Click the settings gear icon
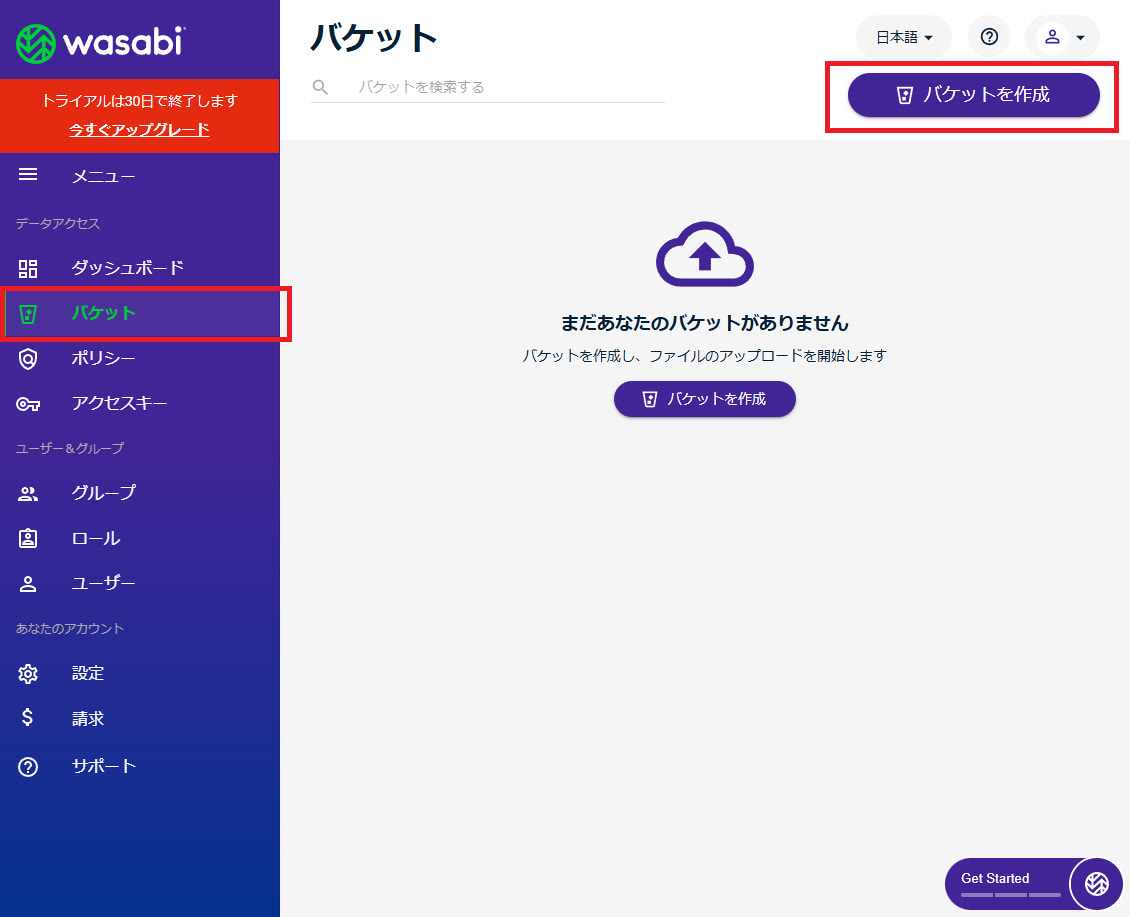This screenshot has width=1130, height=917. [28, 674]
